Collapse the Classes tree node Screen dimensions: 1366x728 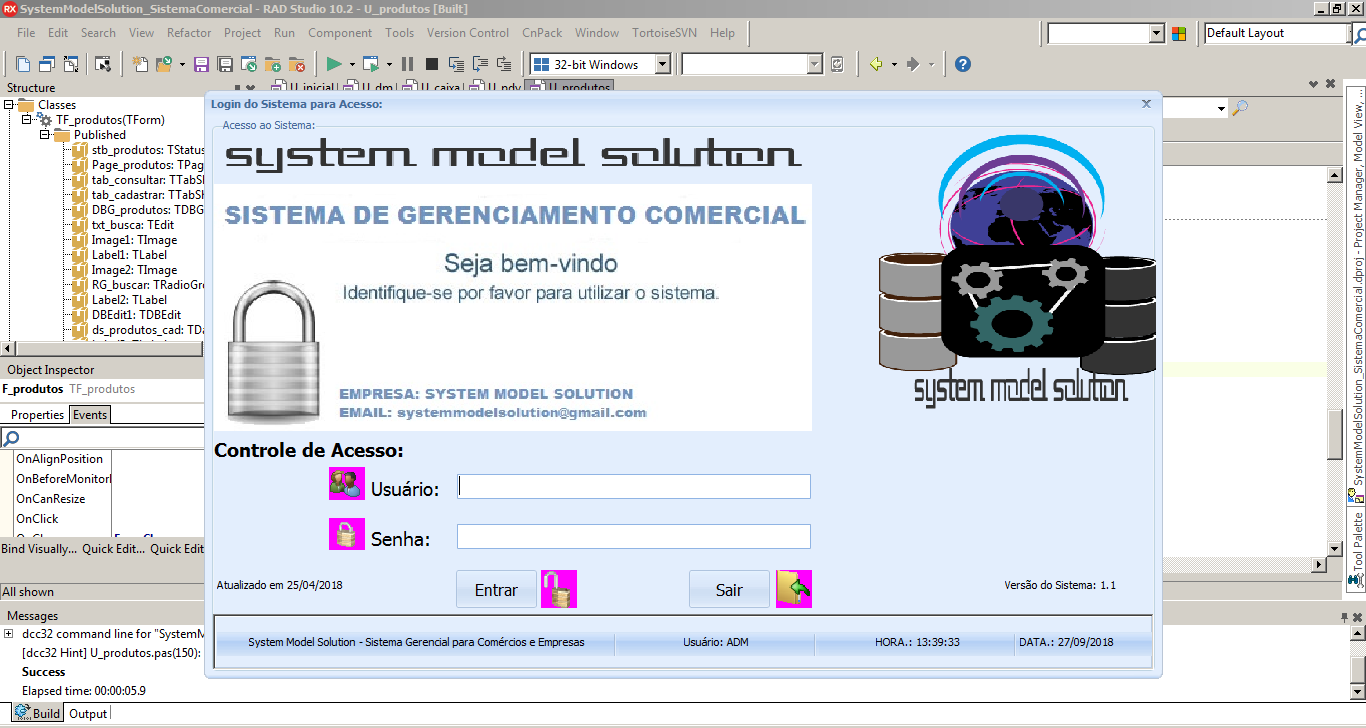[x=9, y=105]
